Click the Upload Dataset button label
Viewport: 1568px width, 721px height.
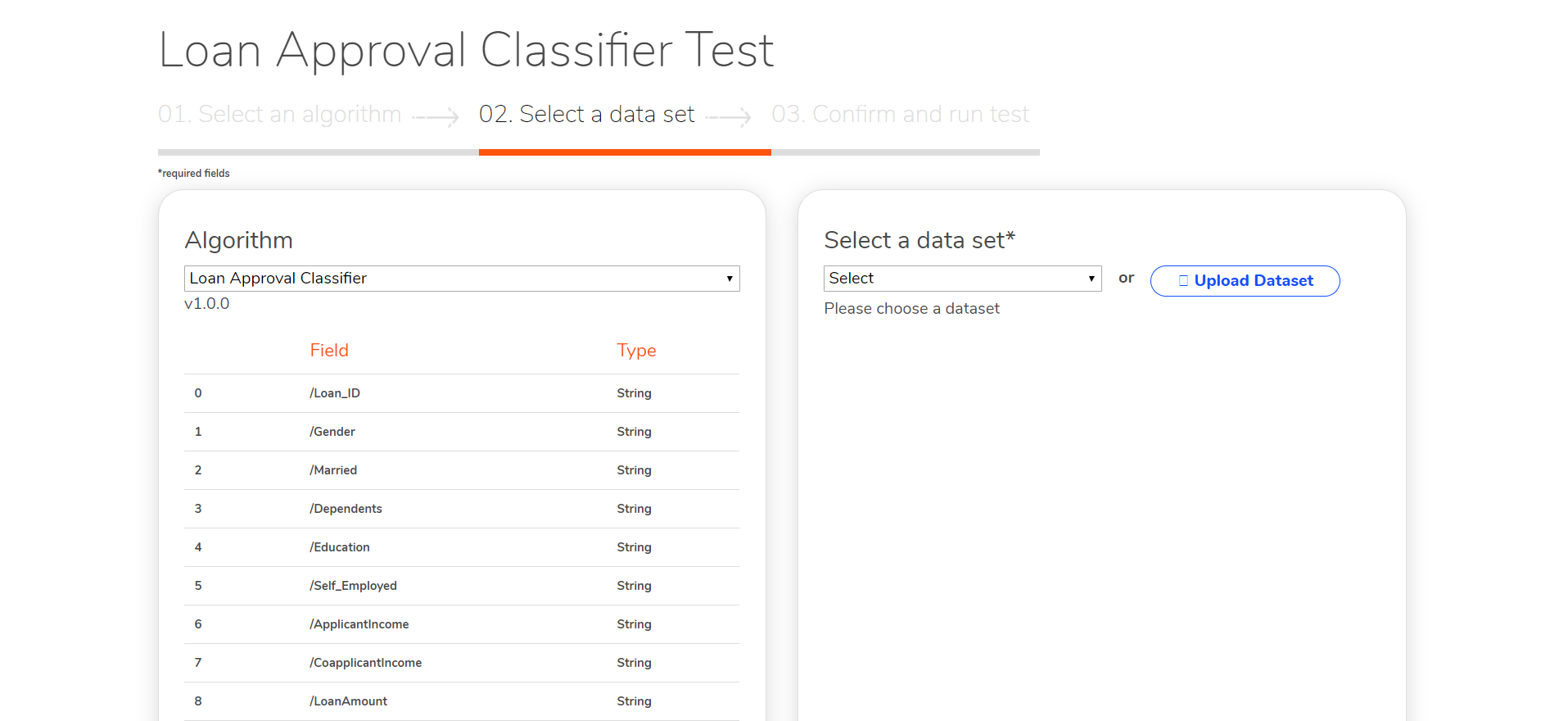[x=1254, y=281]
